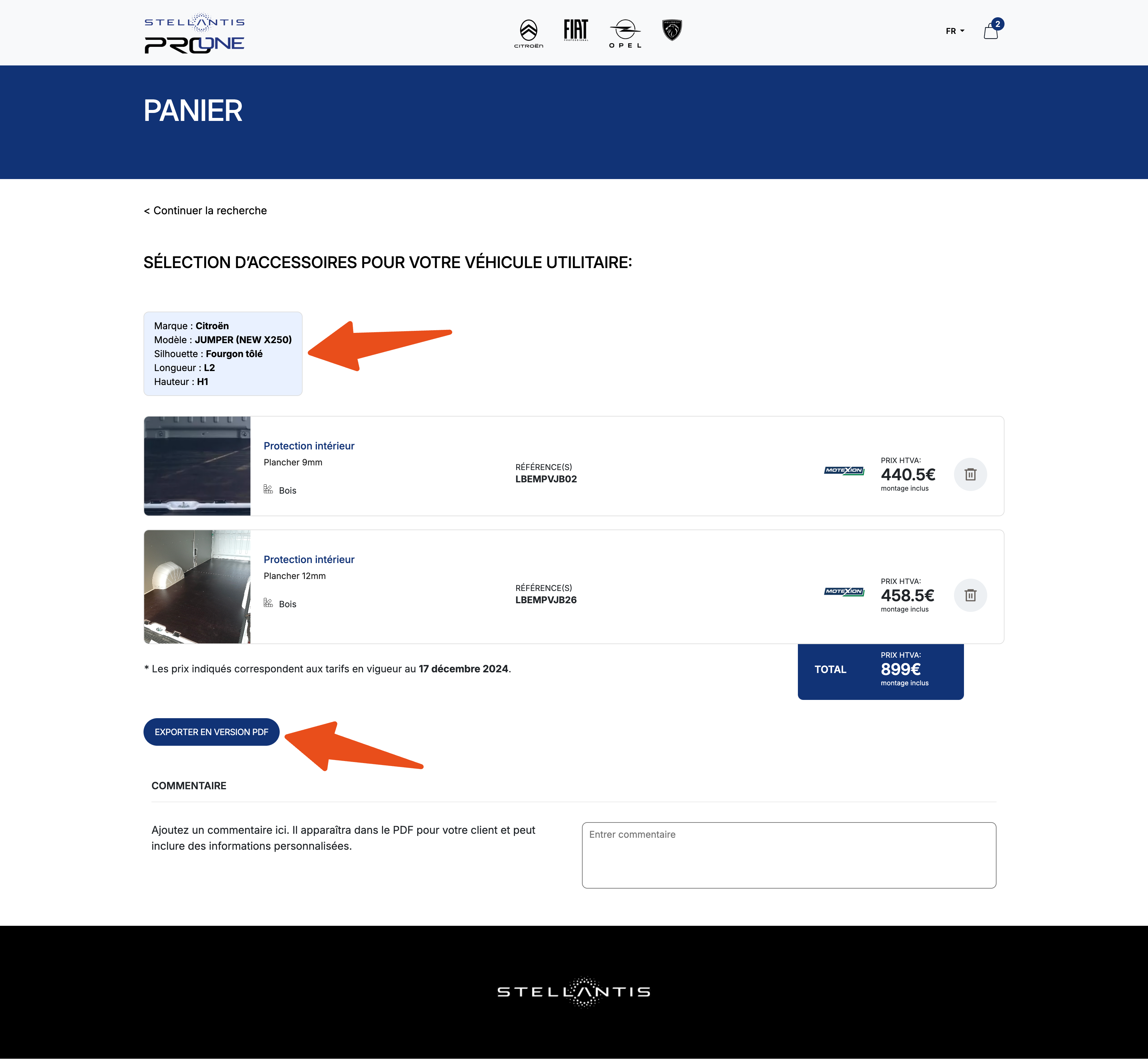Click the Marque Citroën line
Viewport: 1148px width, 1059px height.
click(x=191, y=326)
